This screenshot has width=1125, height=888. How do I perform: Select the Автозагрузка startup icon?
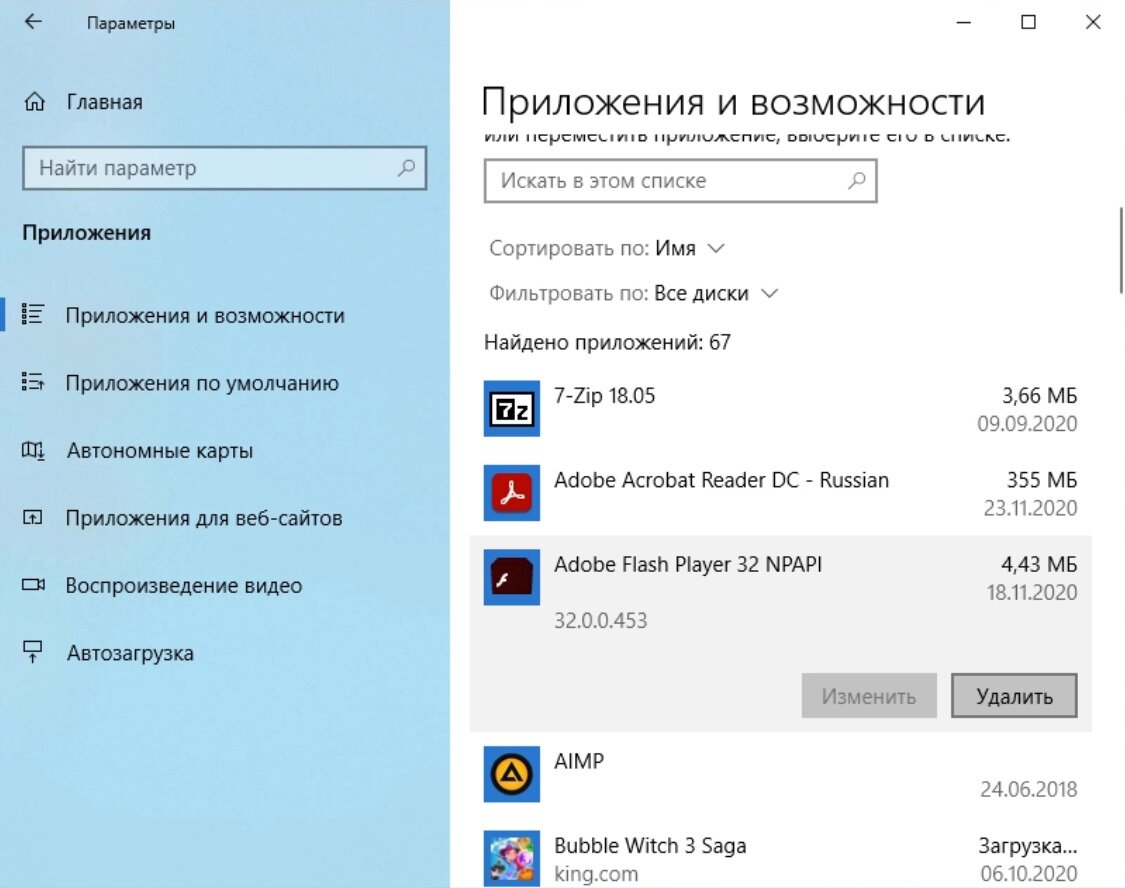click(x=33, y=652)
